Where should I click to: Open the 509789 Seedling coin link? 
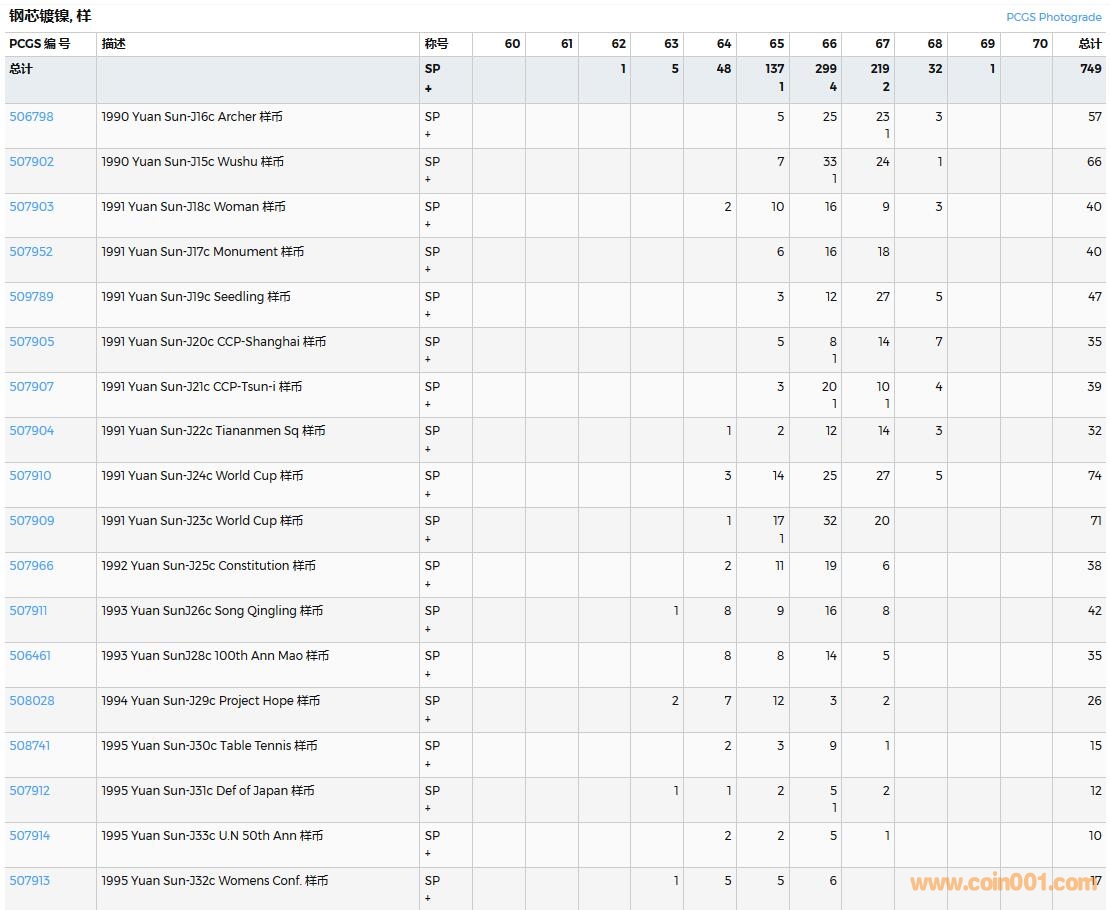(31, 297)
